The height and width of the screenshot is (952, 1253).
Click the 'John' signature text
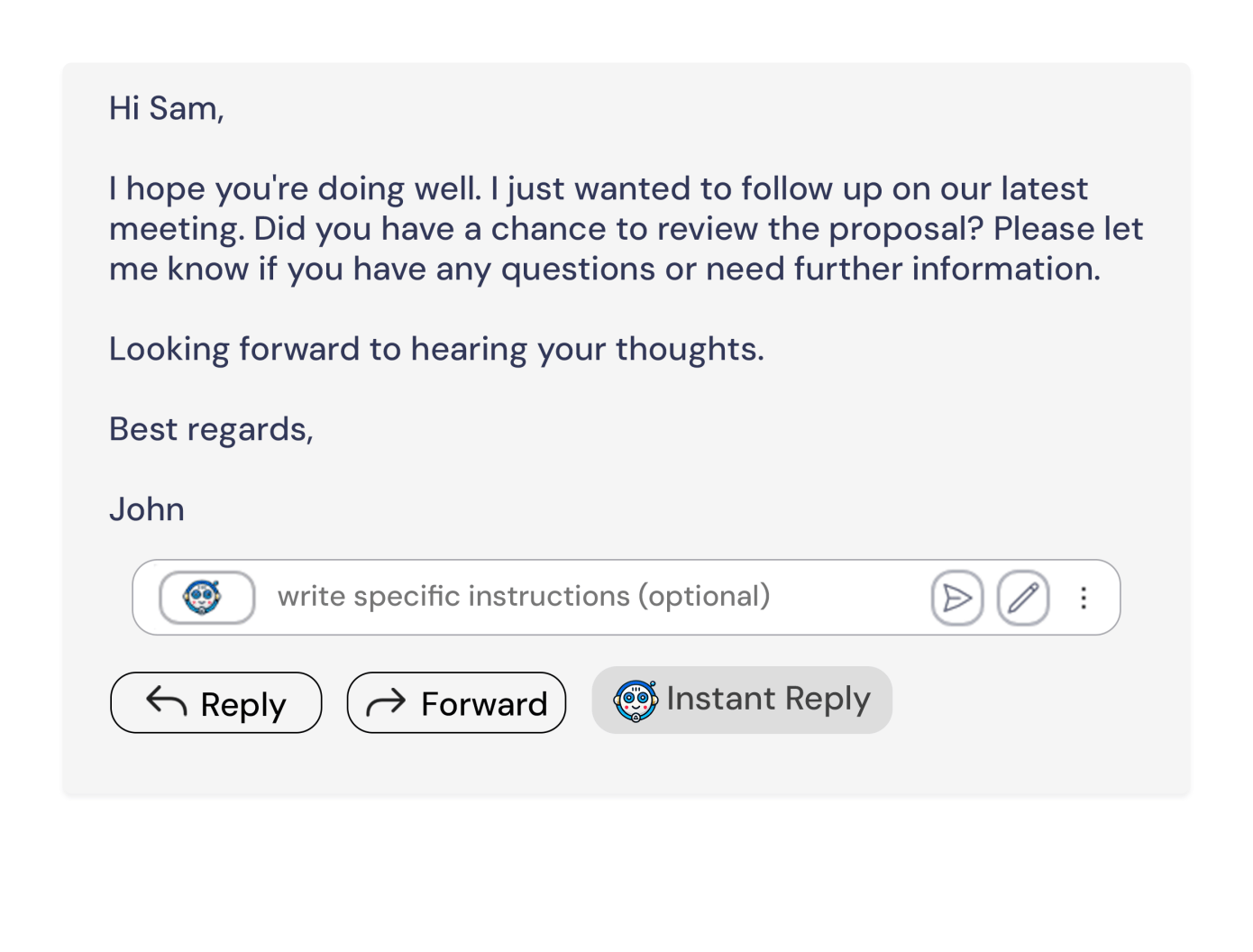click(x=146, y=509)
